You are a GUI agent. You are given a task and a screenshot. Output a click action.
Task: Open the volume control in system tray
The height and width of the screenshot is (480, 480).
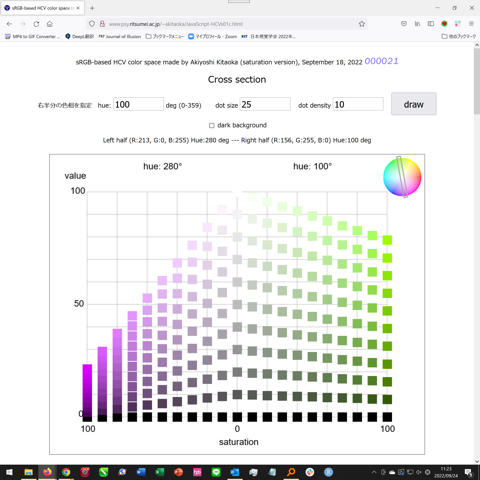419,472
